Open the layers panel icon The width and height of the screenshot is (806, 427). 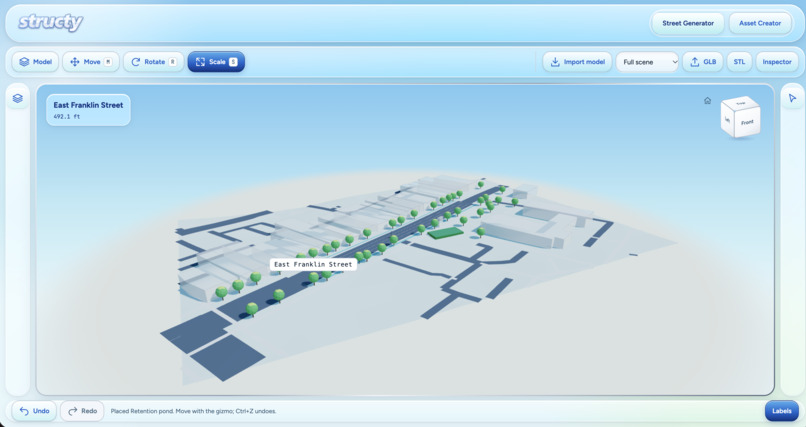point(17,98)
